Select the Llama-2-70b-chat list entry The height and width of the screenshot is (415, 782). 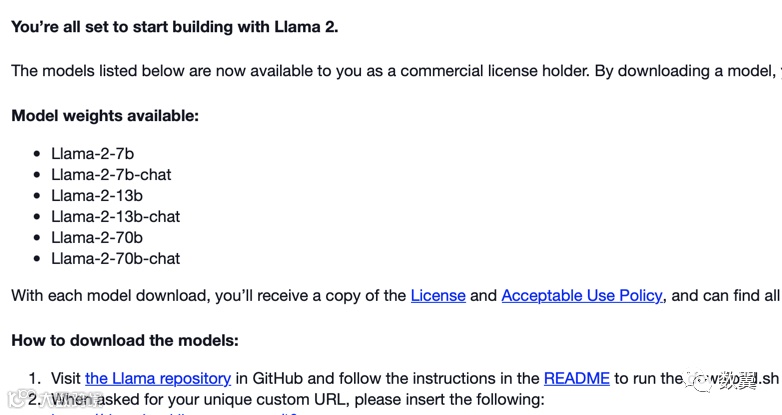point(116,258)
